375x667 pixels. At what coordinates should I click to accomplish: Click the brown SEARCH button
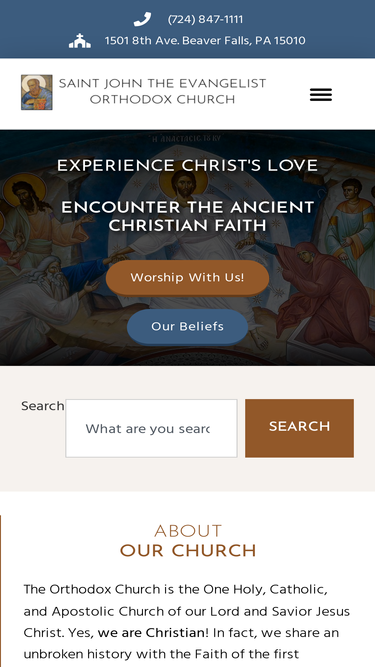(x=299, y=428)
